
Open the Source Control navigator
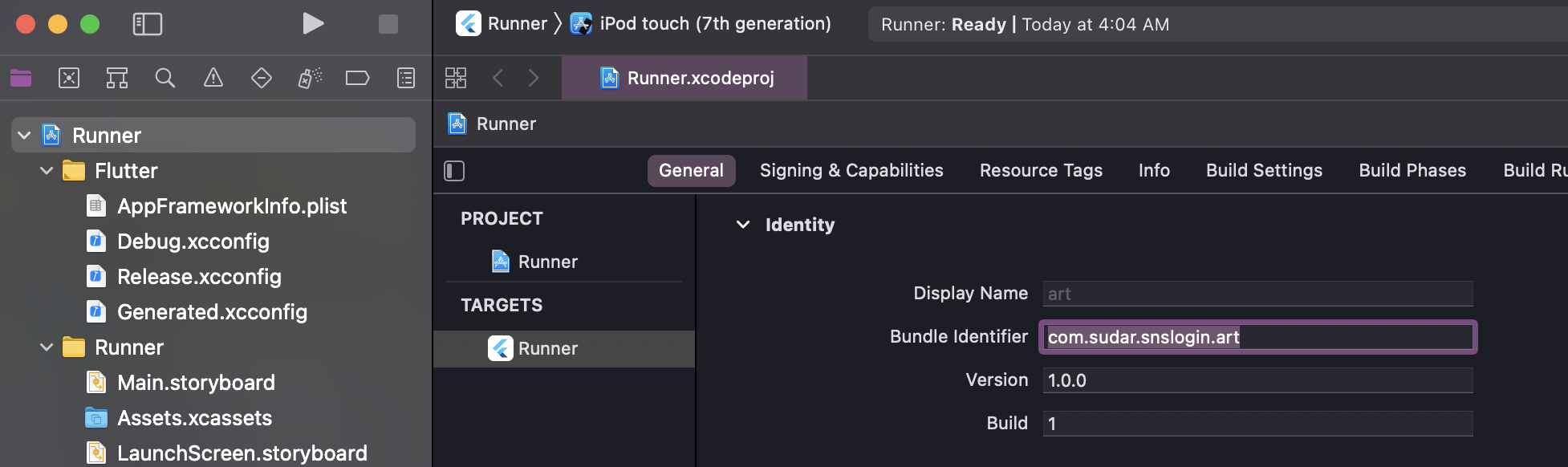pyautogui.click(x=69, y=78)
